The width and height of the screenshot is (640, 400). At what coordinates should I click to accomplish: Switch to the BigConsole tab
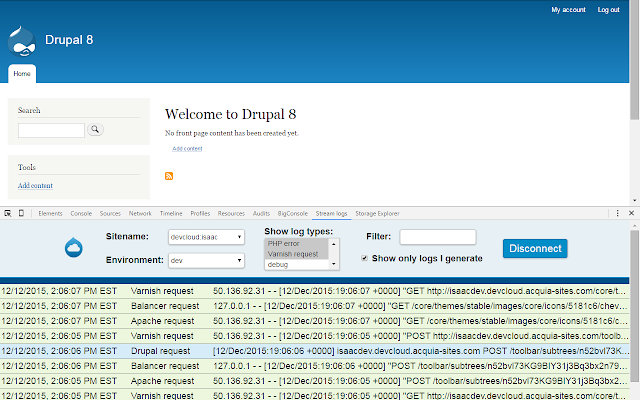[293, 213]
